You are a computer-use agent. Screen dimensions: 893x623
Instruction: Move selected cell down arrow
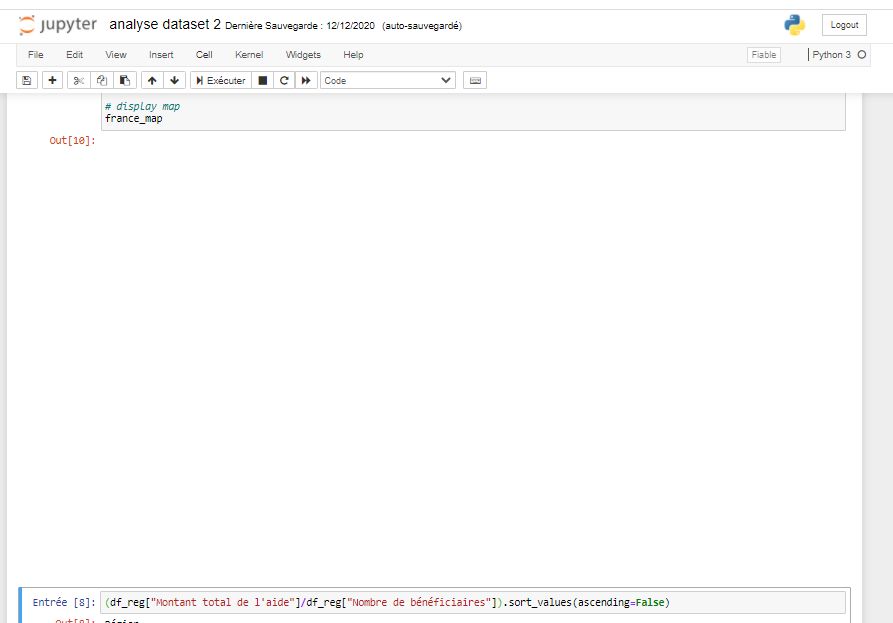click(174, 80)
